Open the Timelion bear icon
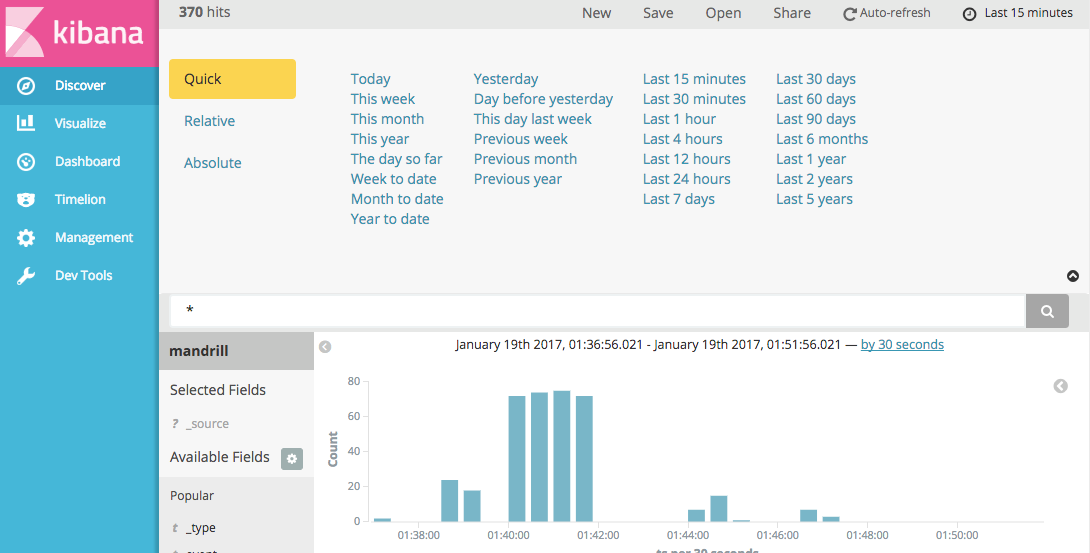The width and height of the screenshot is (1090, 553). (x=26, y=199)
